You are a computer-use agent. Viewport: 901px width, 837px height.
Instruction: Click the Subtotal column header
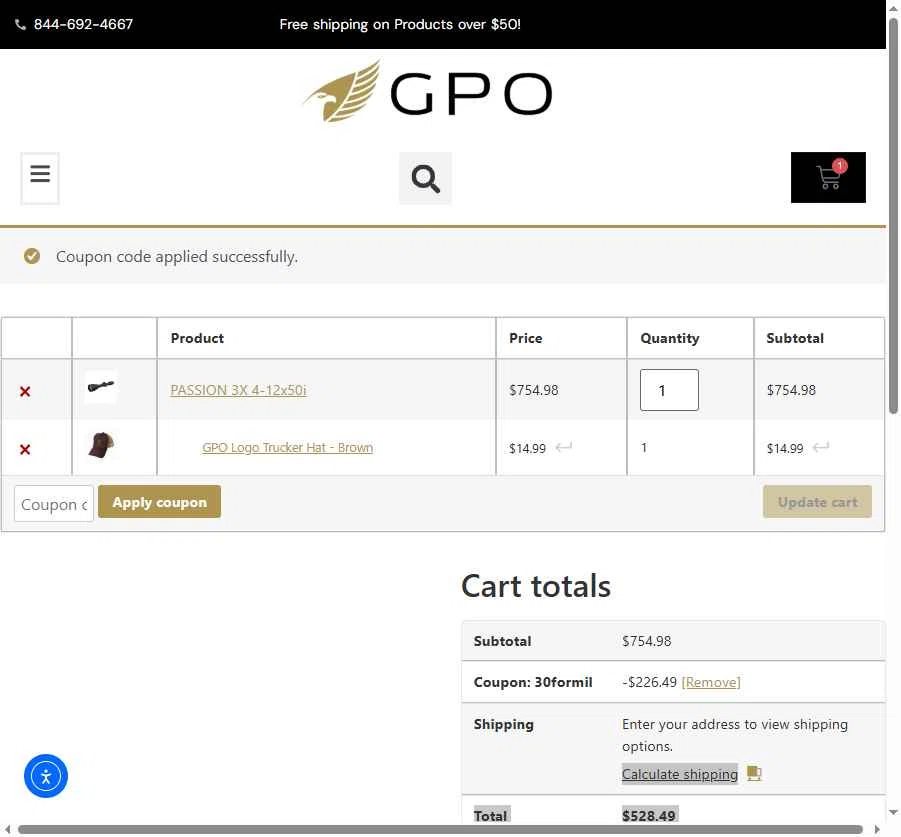coord(795,338)
